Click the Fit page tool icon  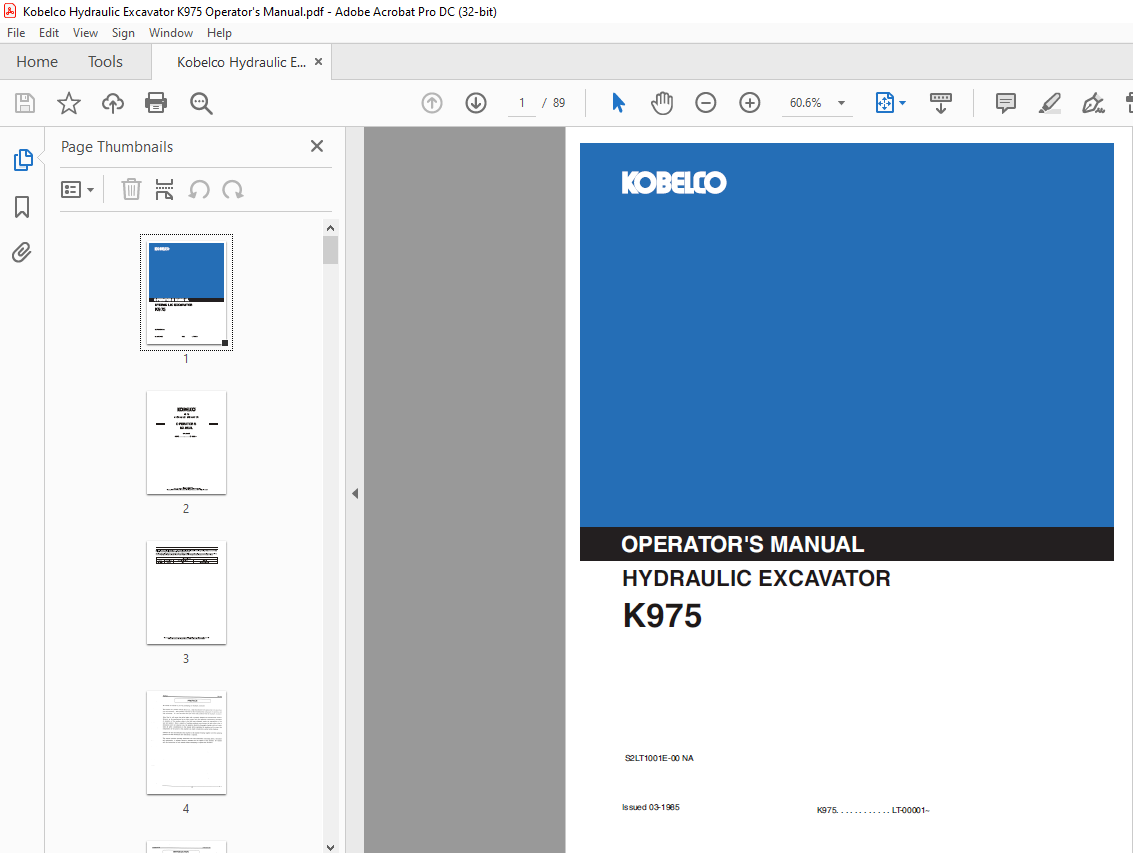coord(884,103)
